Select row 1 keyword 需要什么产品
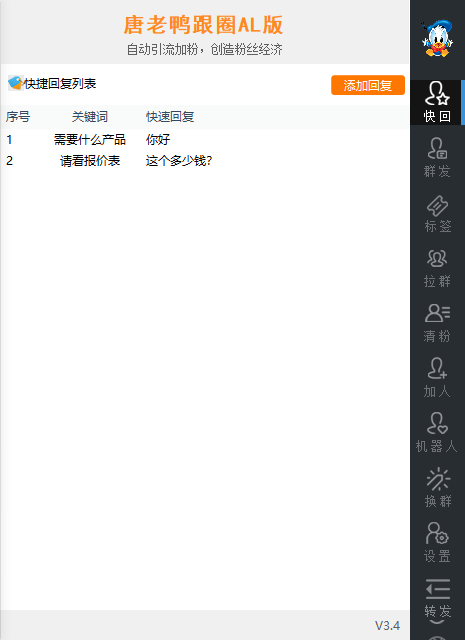The width and height of the screenshot is (465, 640). tap(90, 140)
